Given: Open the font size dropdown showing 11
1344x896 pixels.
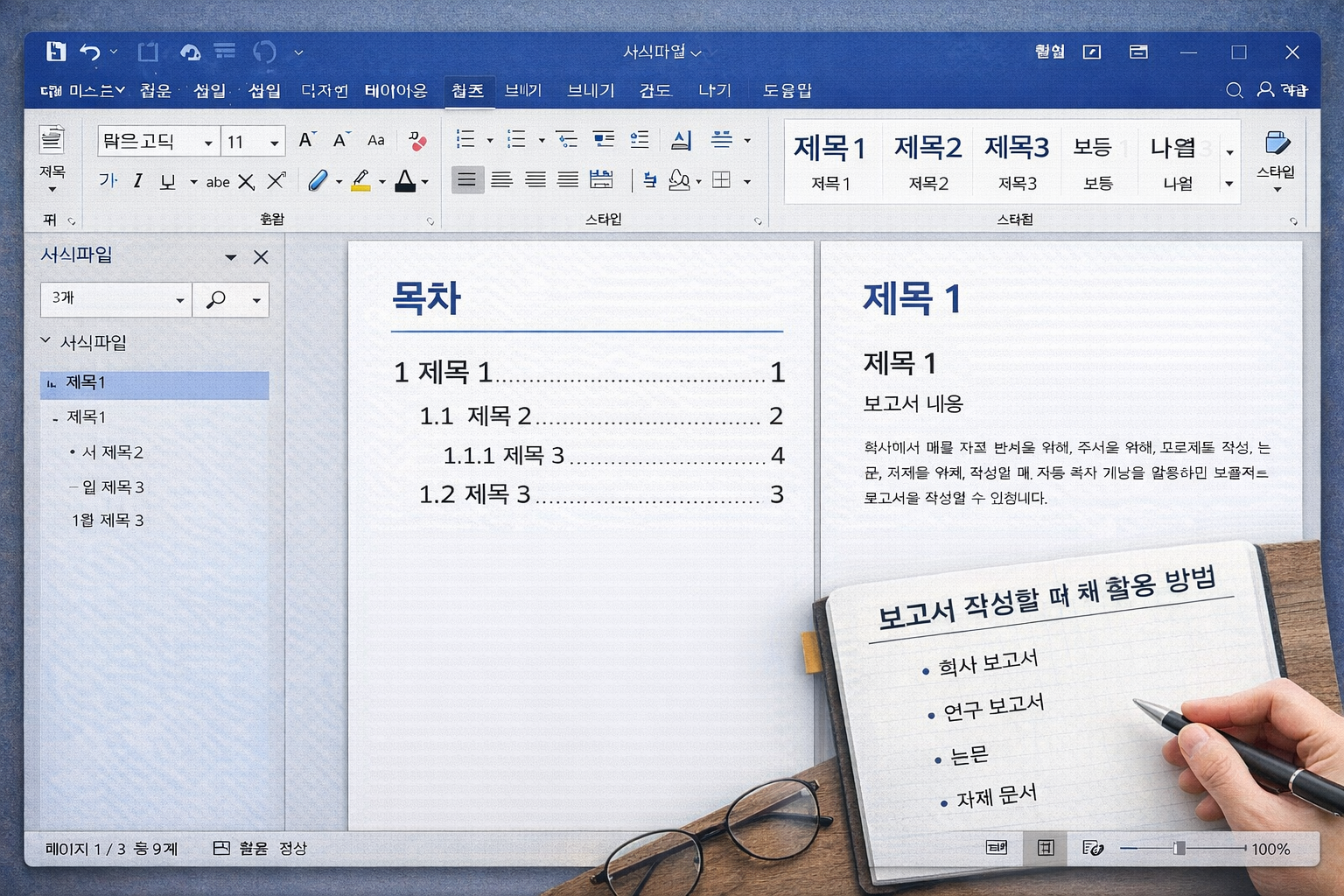Looking at the screenshot, I should 274,143.
